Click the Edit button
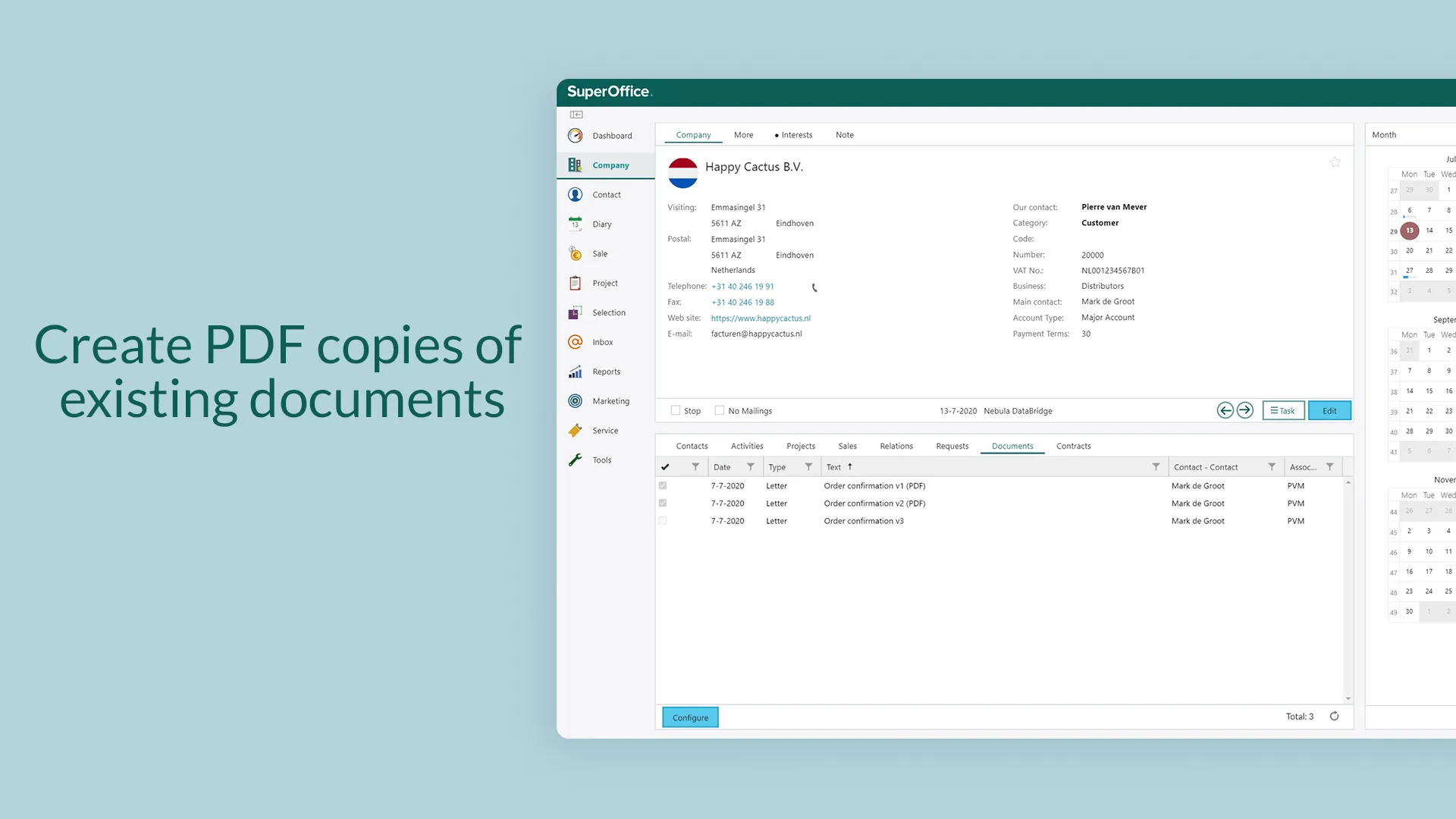Screen dimensions: 1456x819 pyautogui.click(x=1329, y=410)
